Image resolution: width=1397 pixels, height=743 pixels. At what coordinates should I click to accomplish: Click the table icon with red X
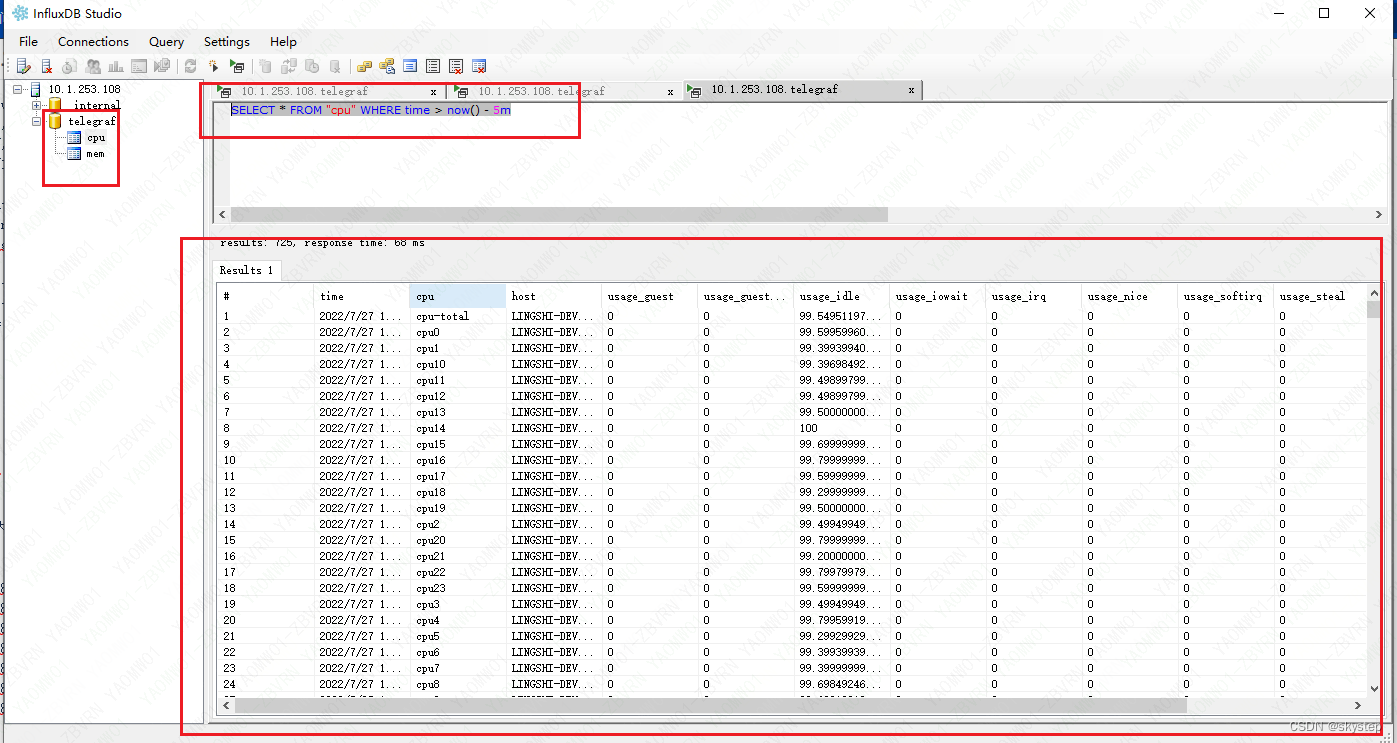pos(479,66)
